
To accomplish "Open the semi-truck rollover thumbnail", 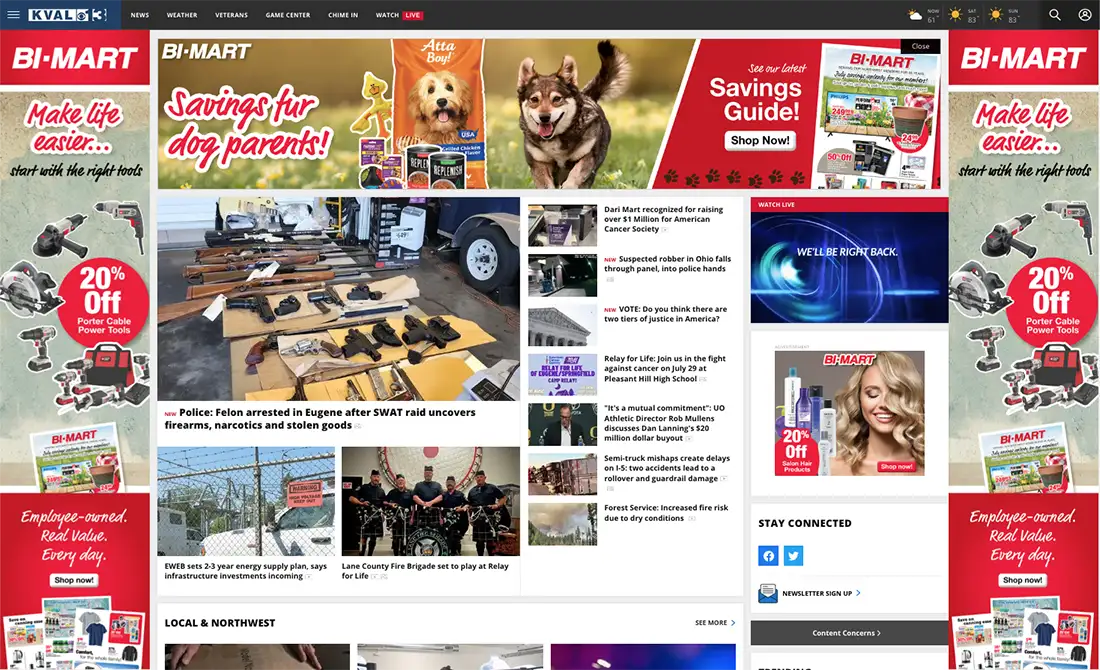I will pos(563,474).
